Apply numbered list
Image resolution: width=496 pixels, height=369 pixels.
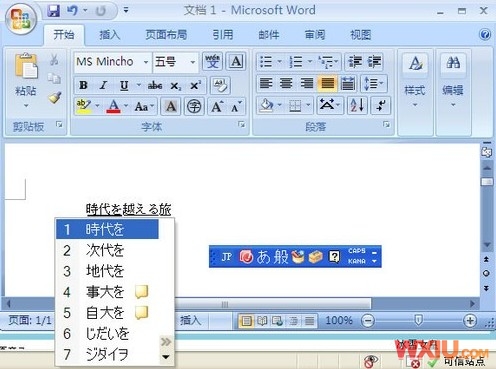[x=296, y=62]
